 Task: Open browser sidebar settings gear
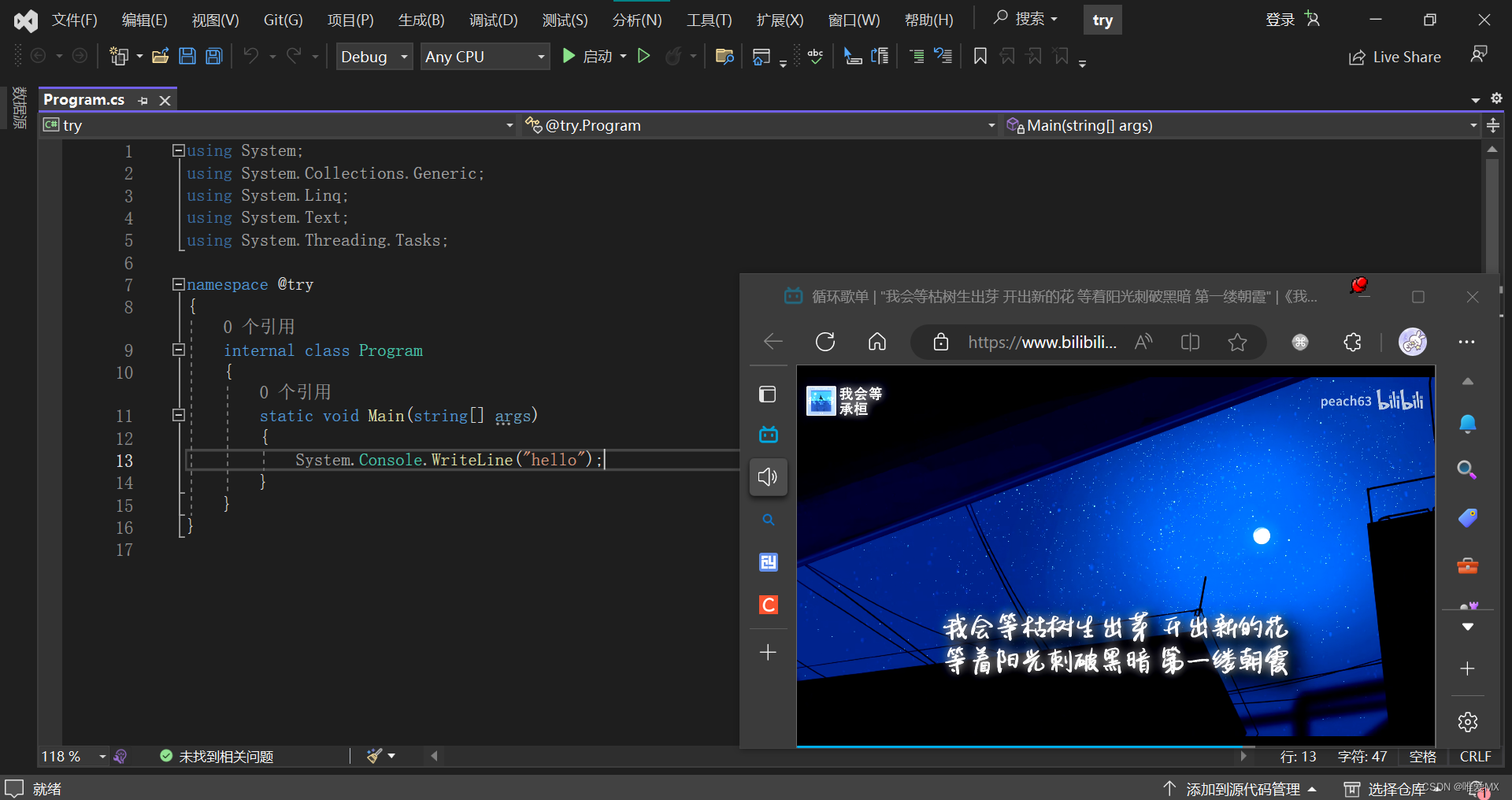(x=1467, y=722)
